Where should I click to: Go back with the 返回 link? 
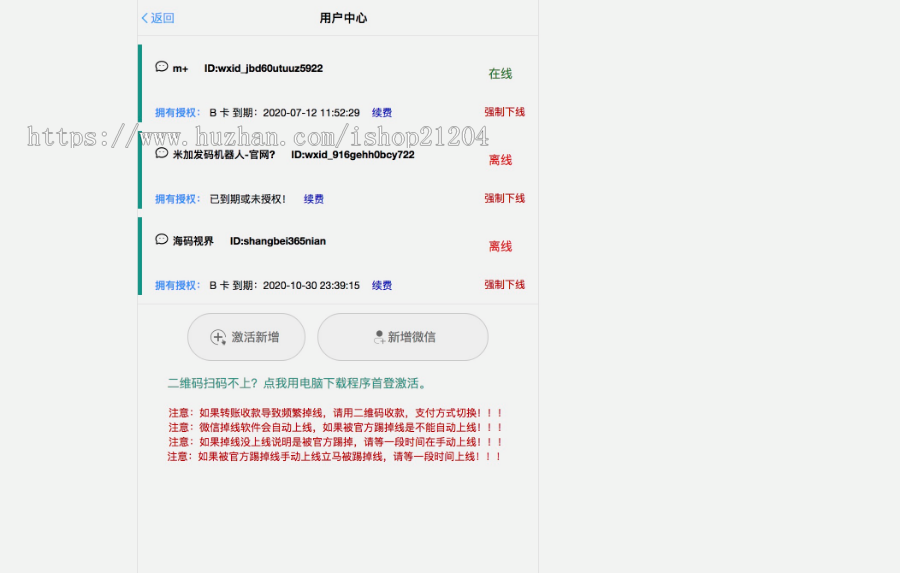pyautogui.click(x=158, y=18)
